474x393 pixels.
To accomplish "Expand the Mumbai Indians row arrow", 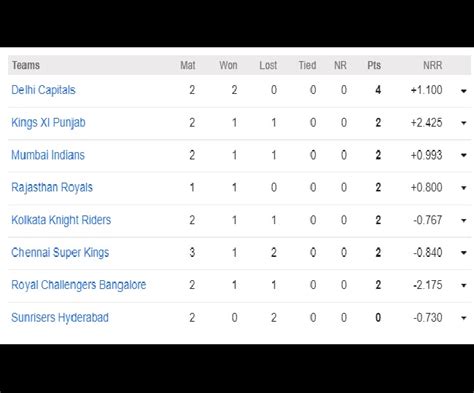I will coord(464,155).
